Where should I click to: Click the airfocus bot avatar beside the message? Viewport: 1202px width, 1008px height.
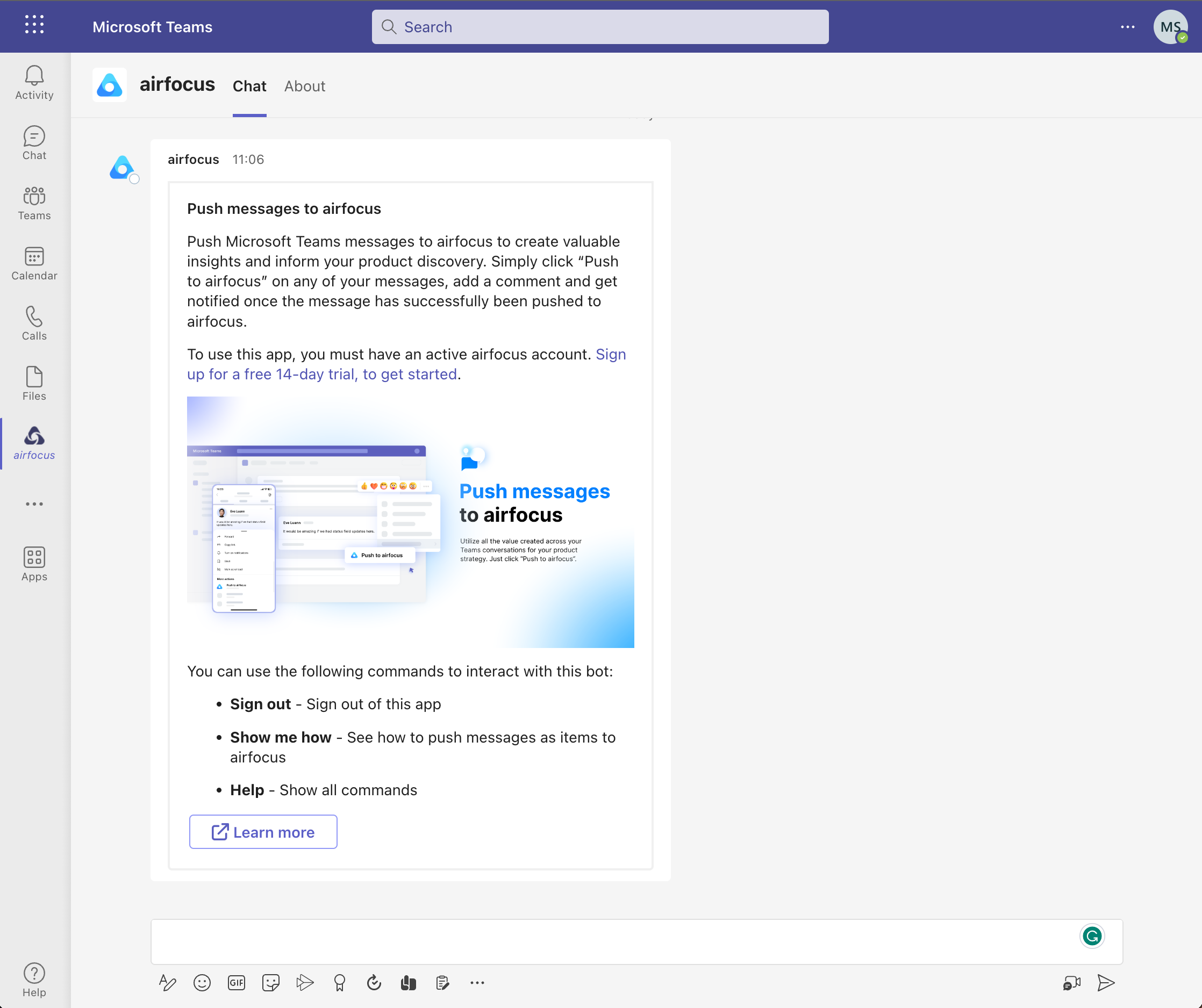point(123,168)
